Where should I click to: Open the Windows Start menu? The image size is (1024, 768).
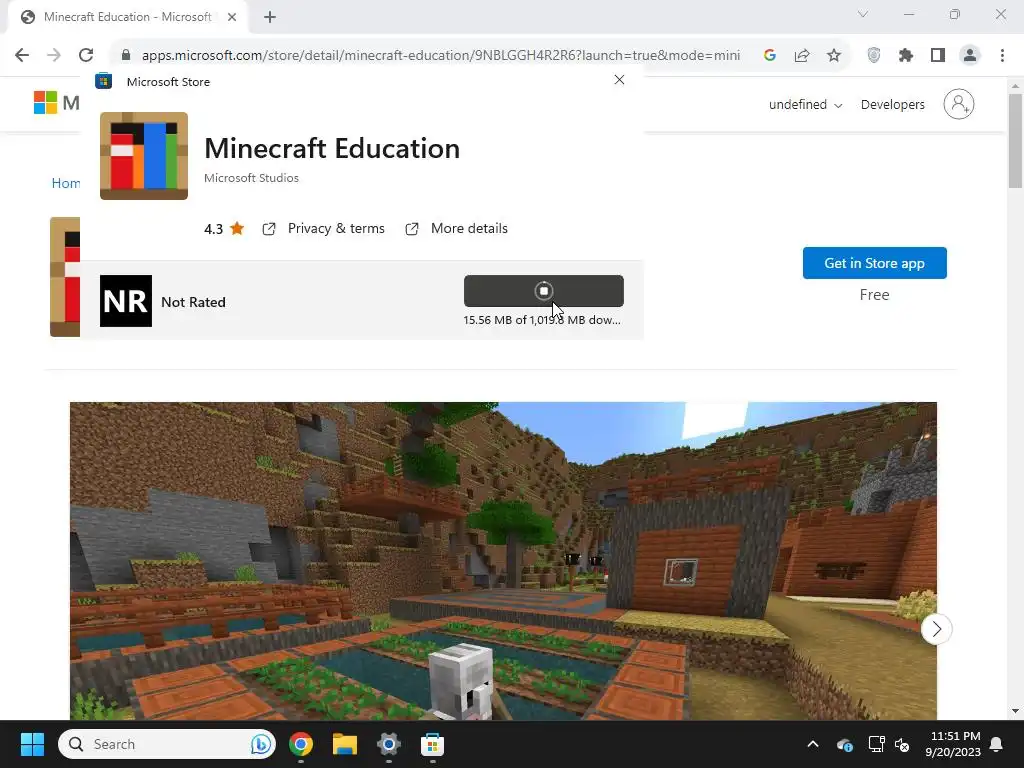pyautogui.click(x=32, y=744)
